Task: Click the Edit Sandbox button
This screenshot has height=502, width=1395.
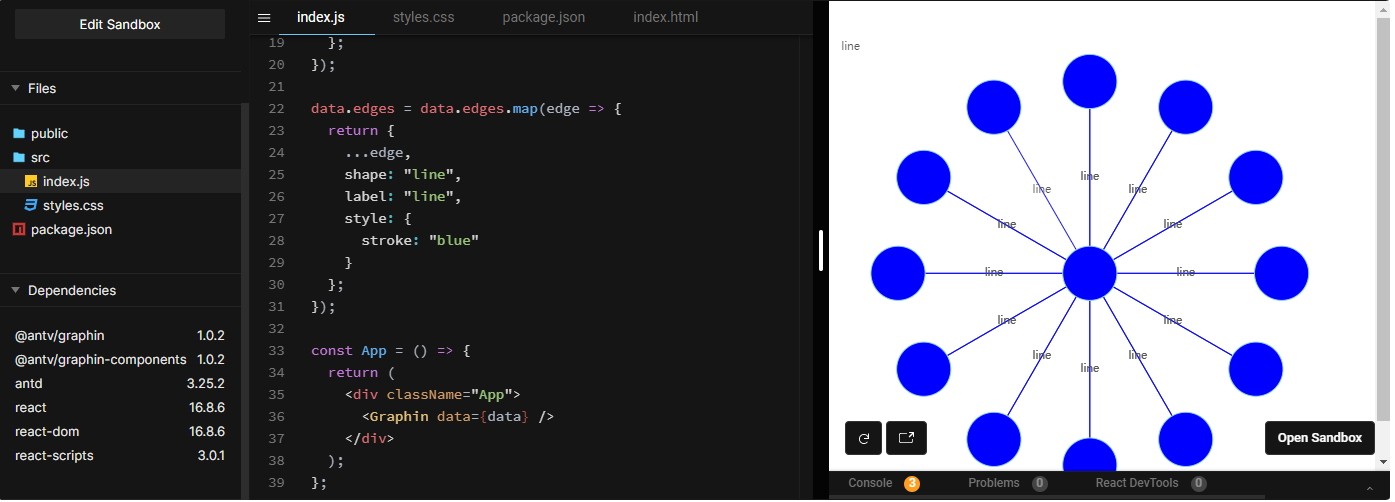Action: [120, 24]
